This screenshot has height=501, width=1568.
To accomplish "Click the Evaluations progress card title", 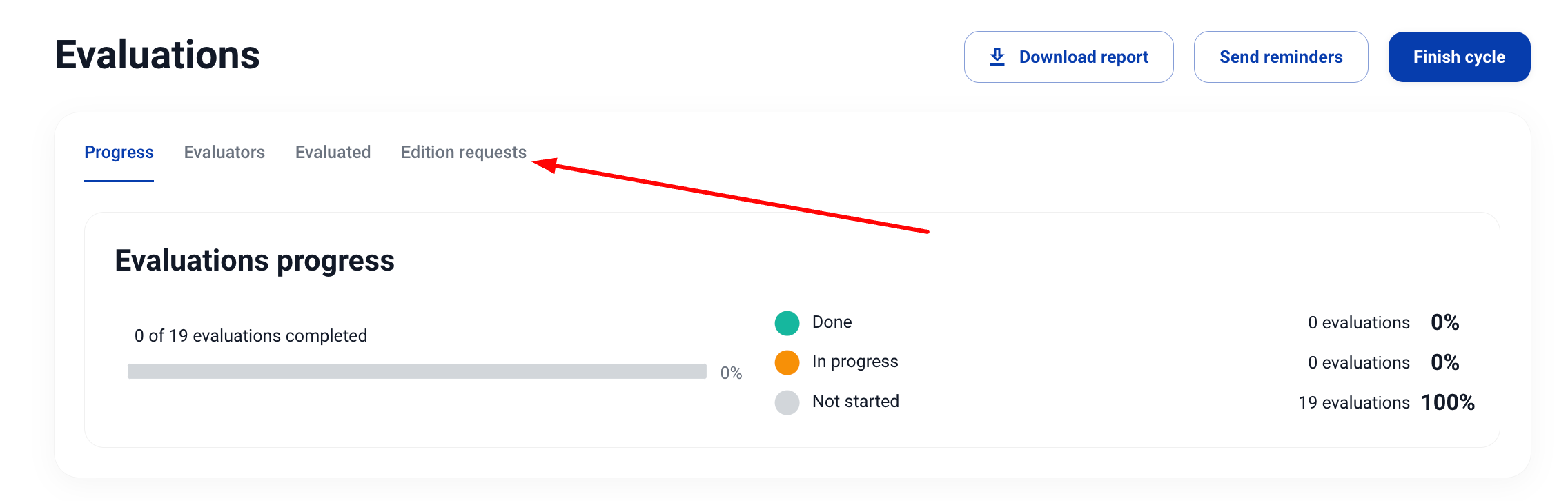I will tap(255, 261).
